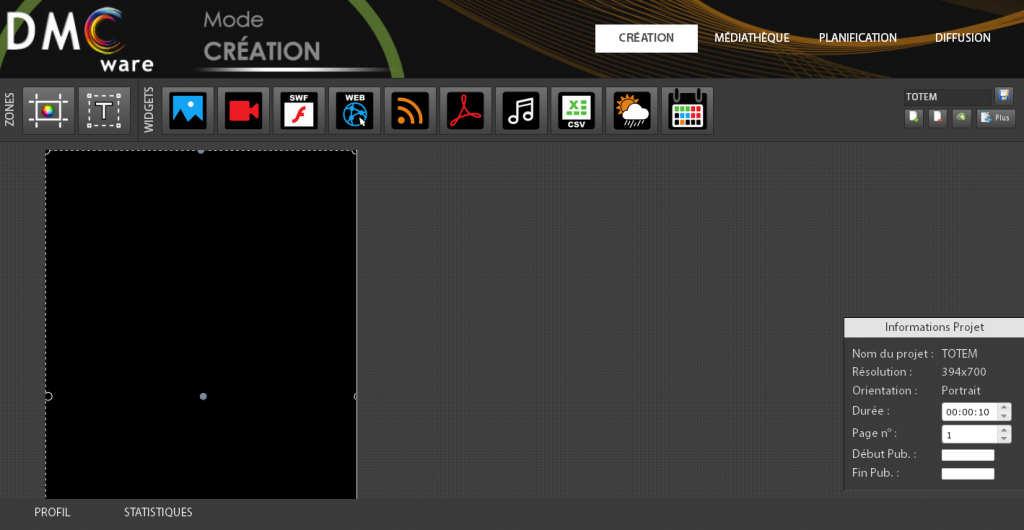The image size is (1024, 530).
Task: Click the DMC ware logo
Action: pyautogui.click(x=78, y=39)
